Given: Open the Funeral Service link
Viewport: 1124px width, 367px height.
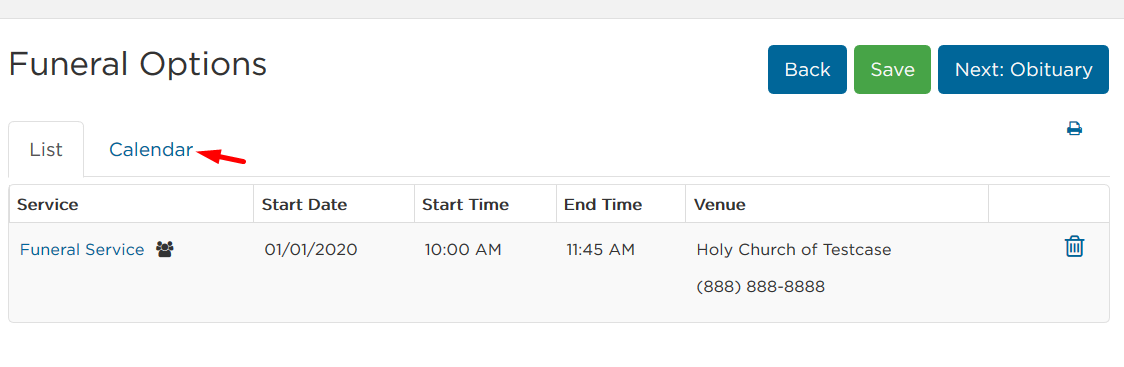Looking at the screenshot, I should (x=82, y=249).
